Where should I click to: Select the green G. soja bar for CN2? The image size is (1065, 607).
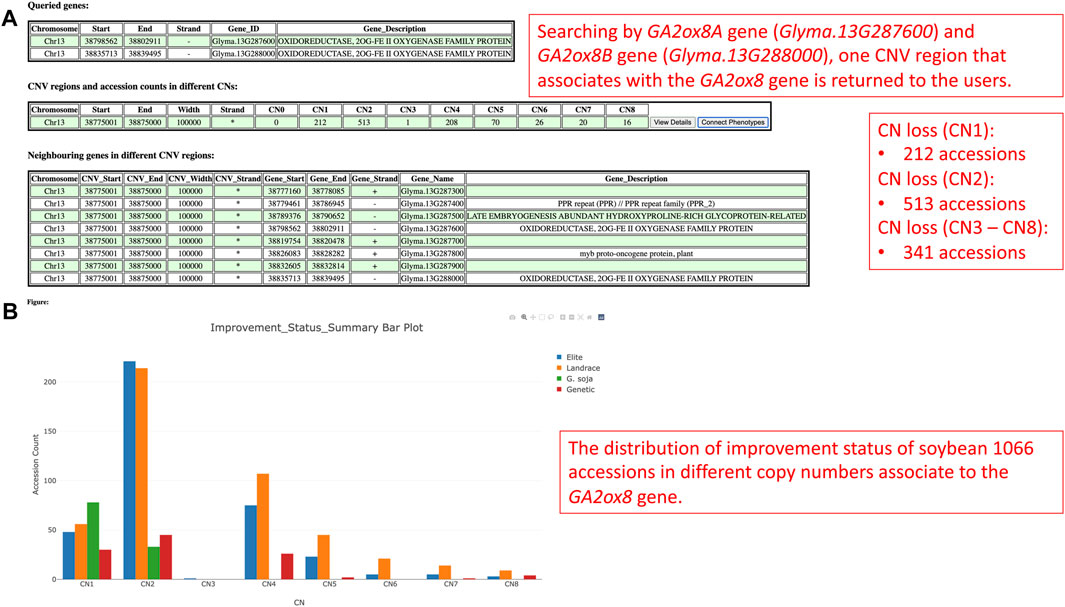coord(154,563)
